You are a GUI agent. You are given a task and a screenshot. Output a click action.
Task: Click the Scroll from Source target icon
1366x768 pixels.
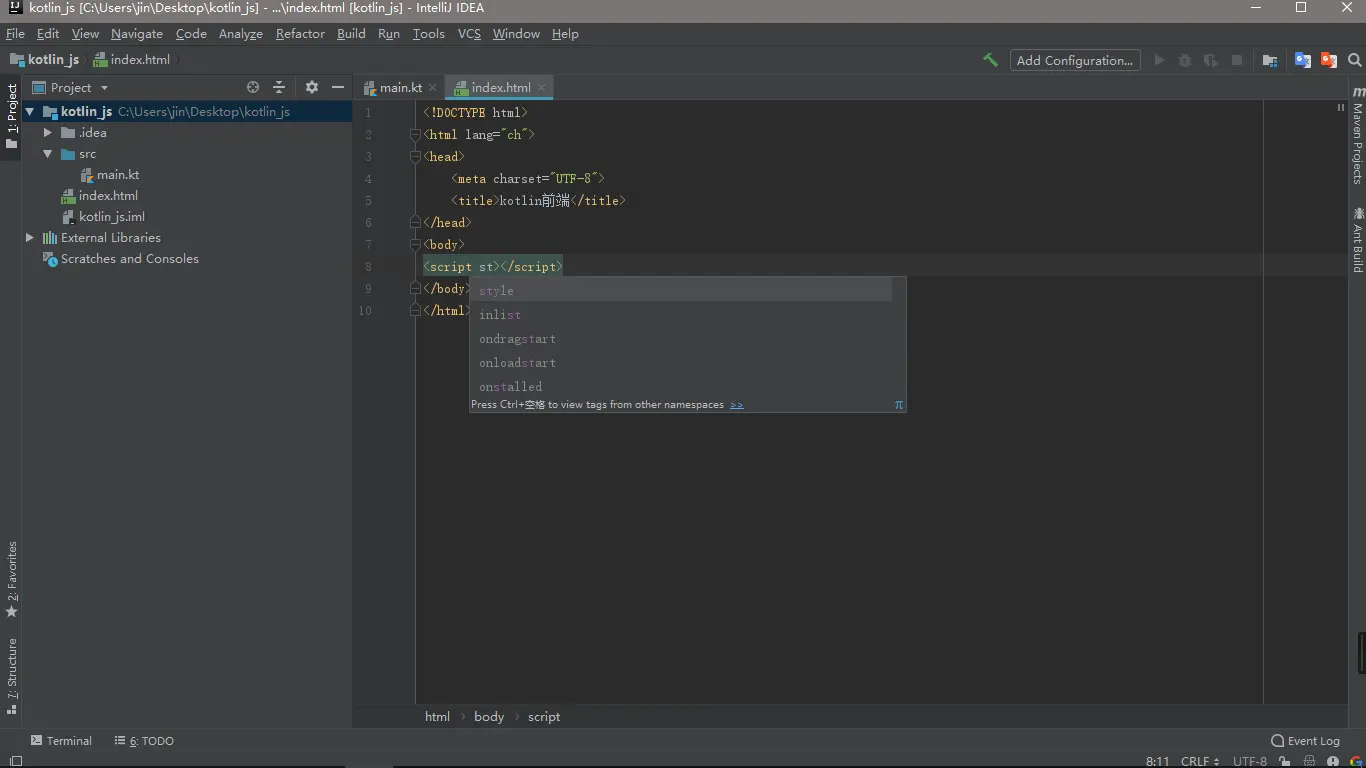coord(253,87)
